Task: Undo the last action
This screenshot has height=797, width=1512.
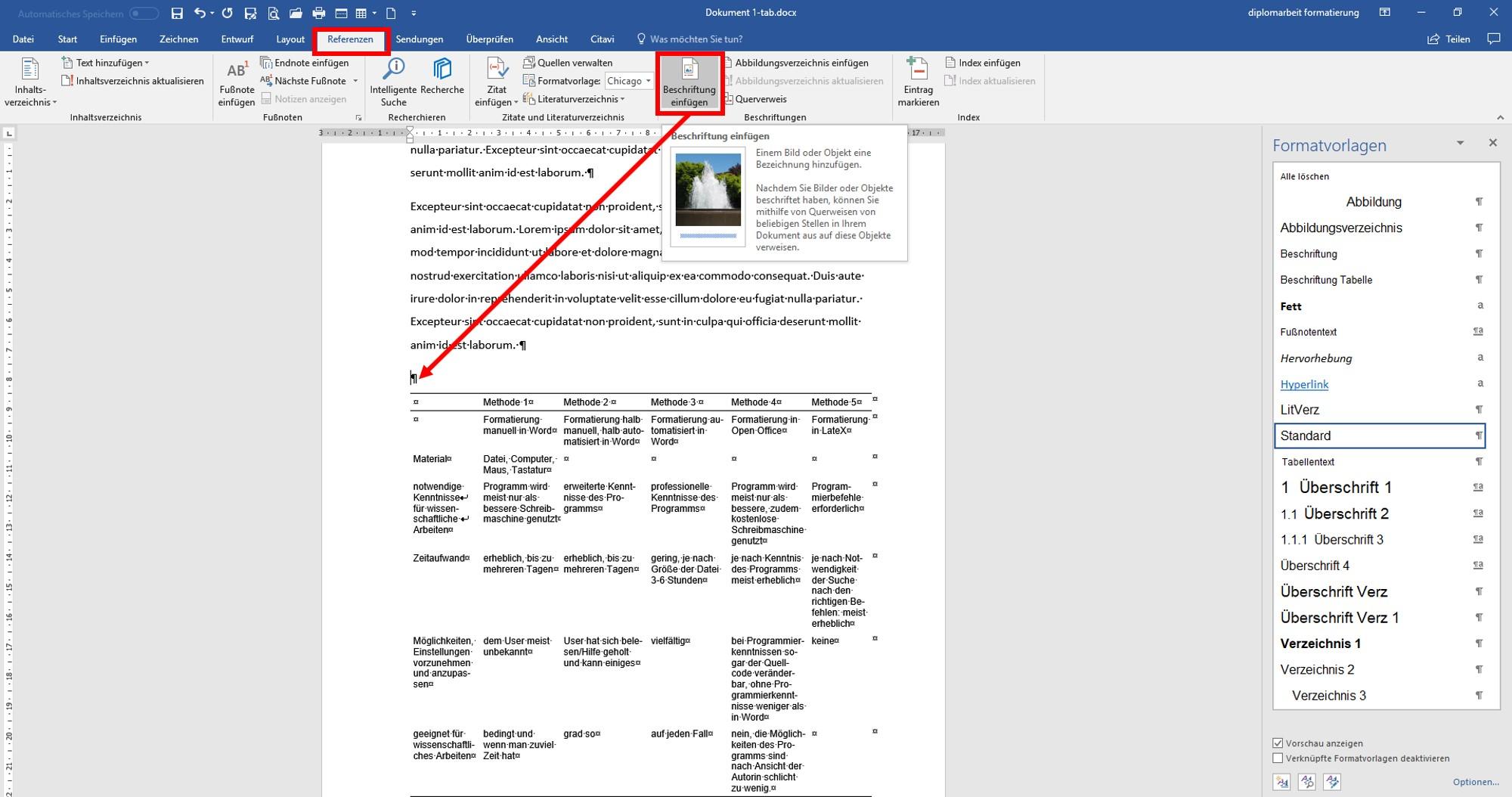Action: [200, 13]
